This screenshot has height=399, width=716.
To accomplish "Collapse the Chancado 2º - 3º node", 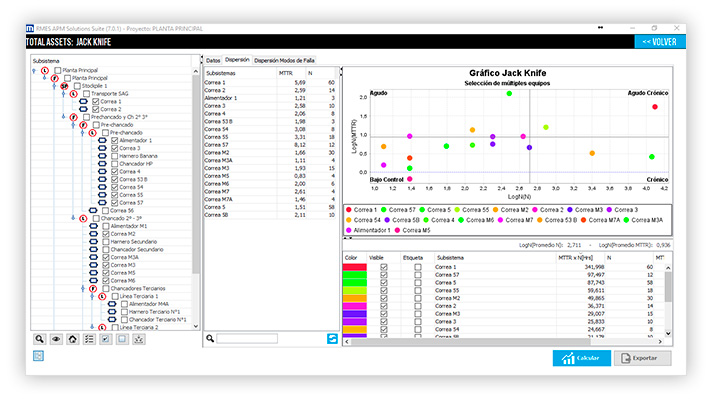I will (73, 218).
